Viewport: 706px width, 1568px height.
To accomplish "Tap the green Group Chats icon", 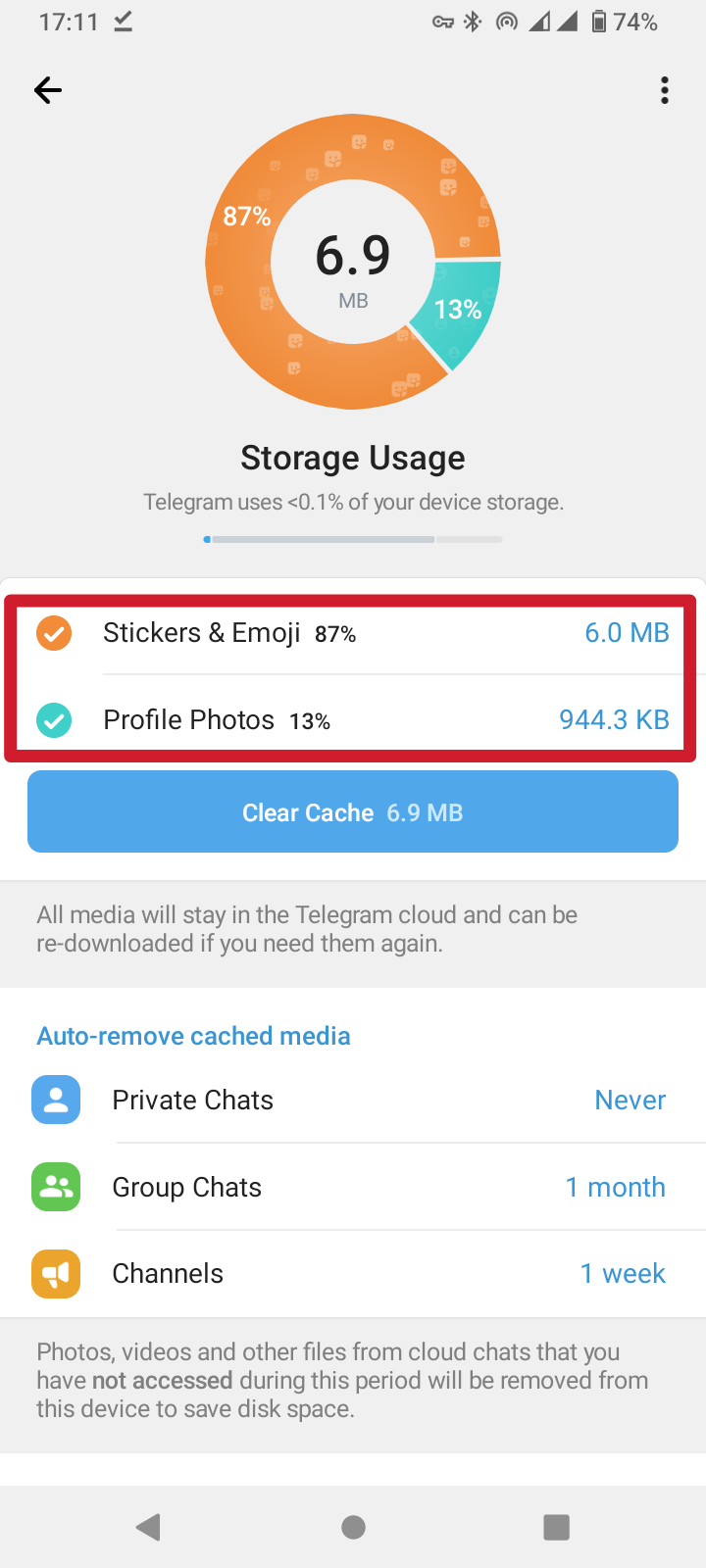I will 56,1187.
